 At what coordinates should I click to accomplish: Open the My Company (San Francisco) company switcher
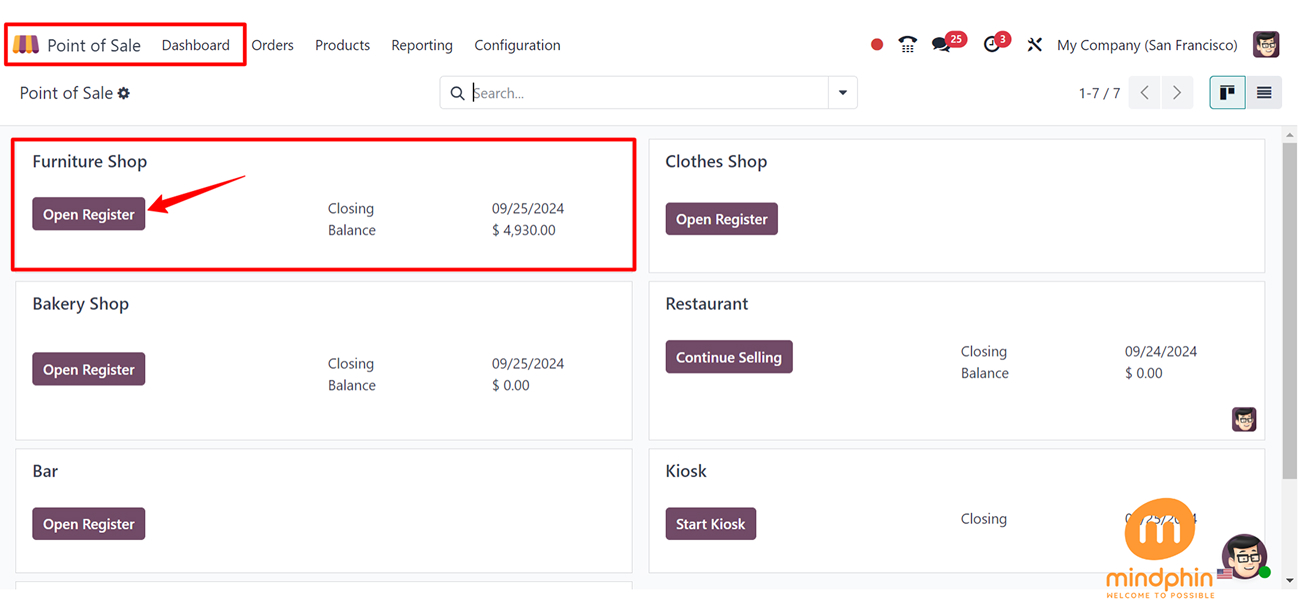click(x=1147, y=45)
